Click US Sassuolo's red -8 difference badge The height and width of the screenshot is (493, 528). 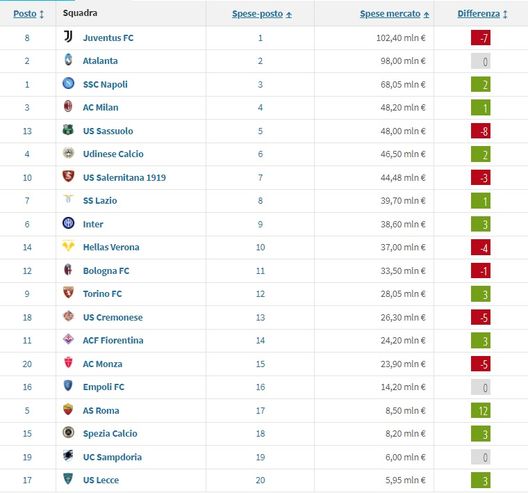point(481,131)
